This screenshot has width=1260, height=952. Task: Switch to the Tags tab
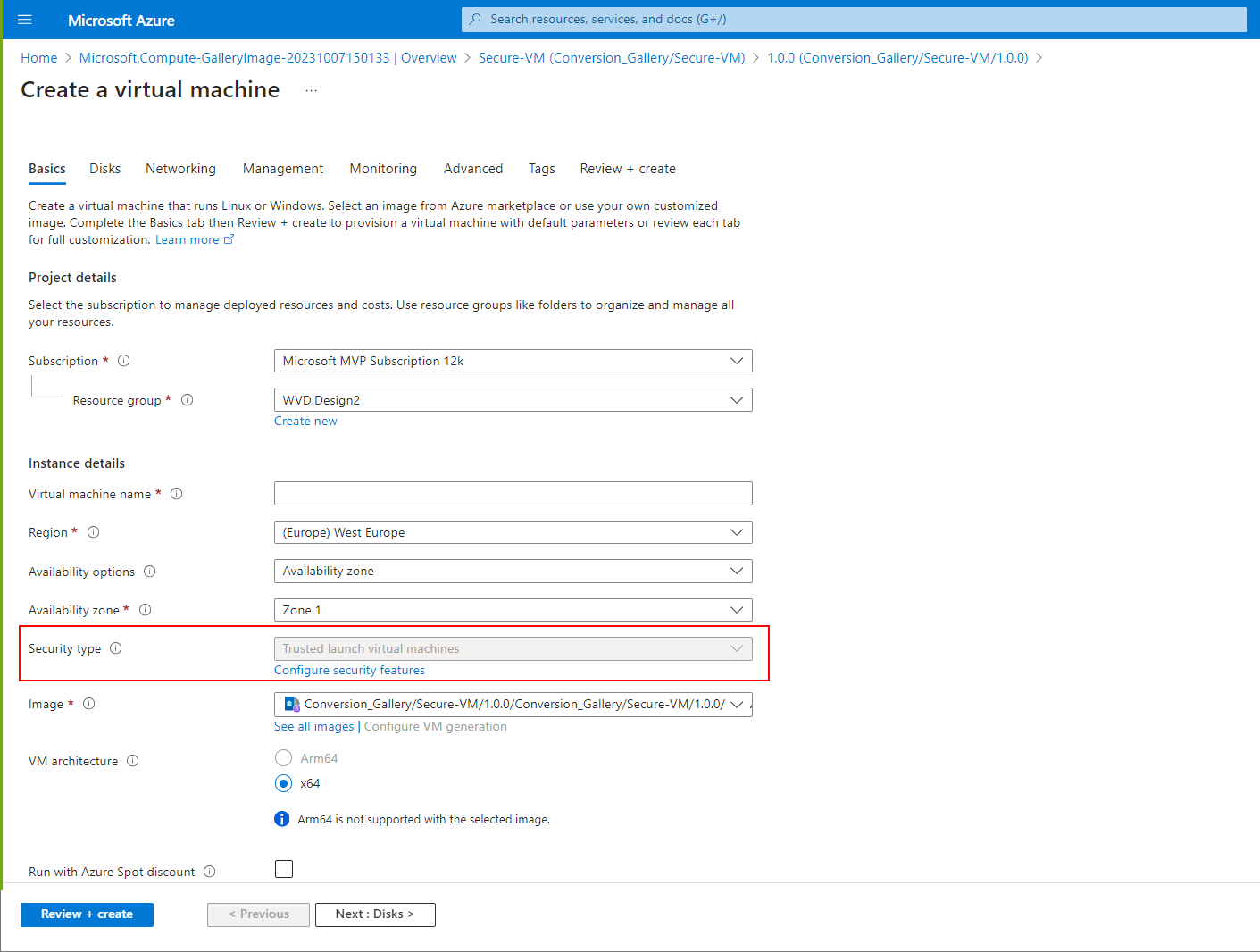[x=541, y=169]
